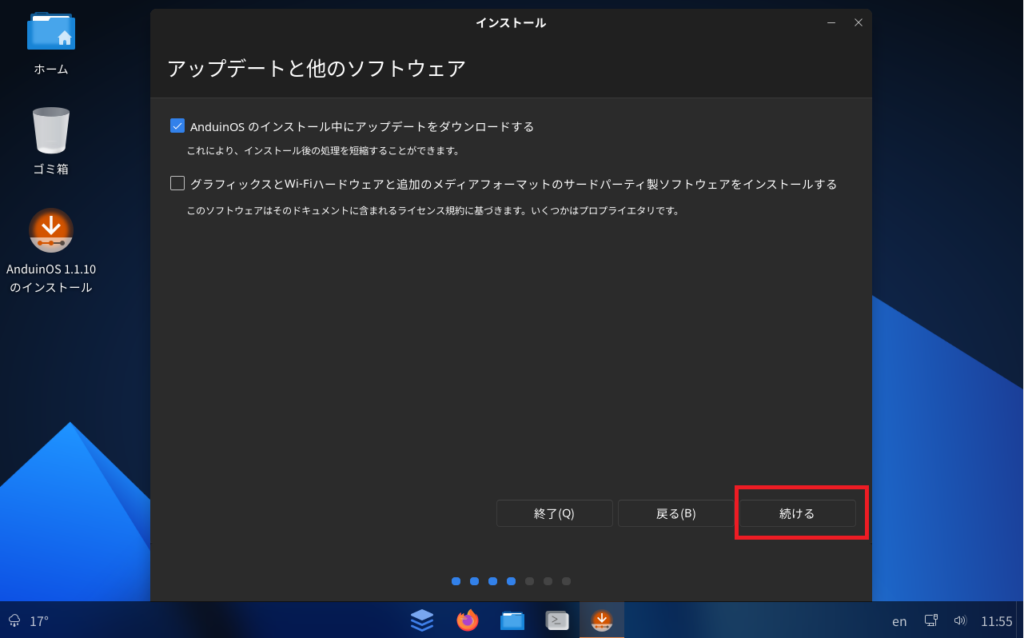Viewport: 1024px width, 638px height.
Task: Select the running installer icon in the taskbar
Action: point(602,621)
